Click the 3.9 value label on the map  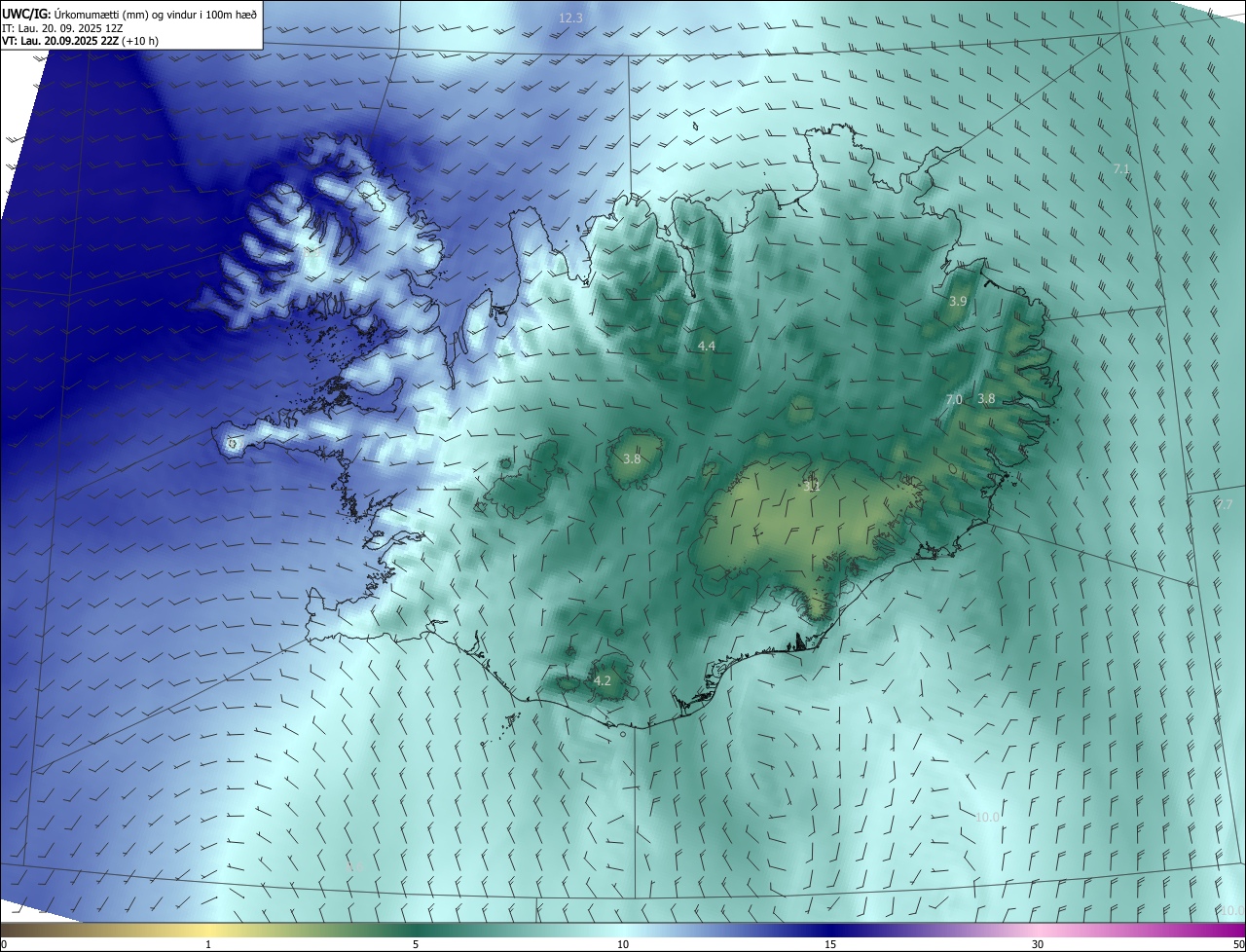(x=958, y=302)
